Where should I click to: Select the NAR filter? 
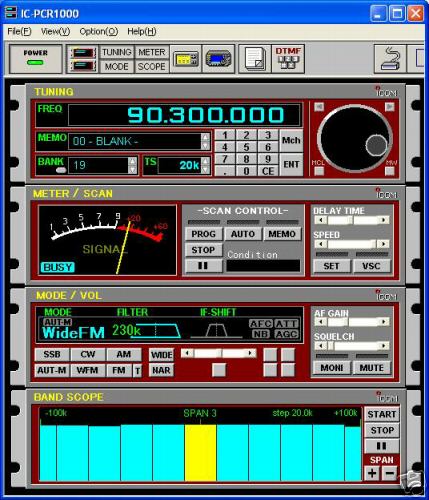(161, 370)
